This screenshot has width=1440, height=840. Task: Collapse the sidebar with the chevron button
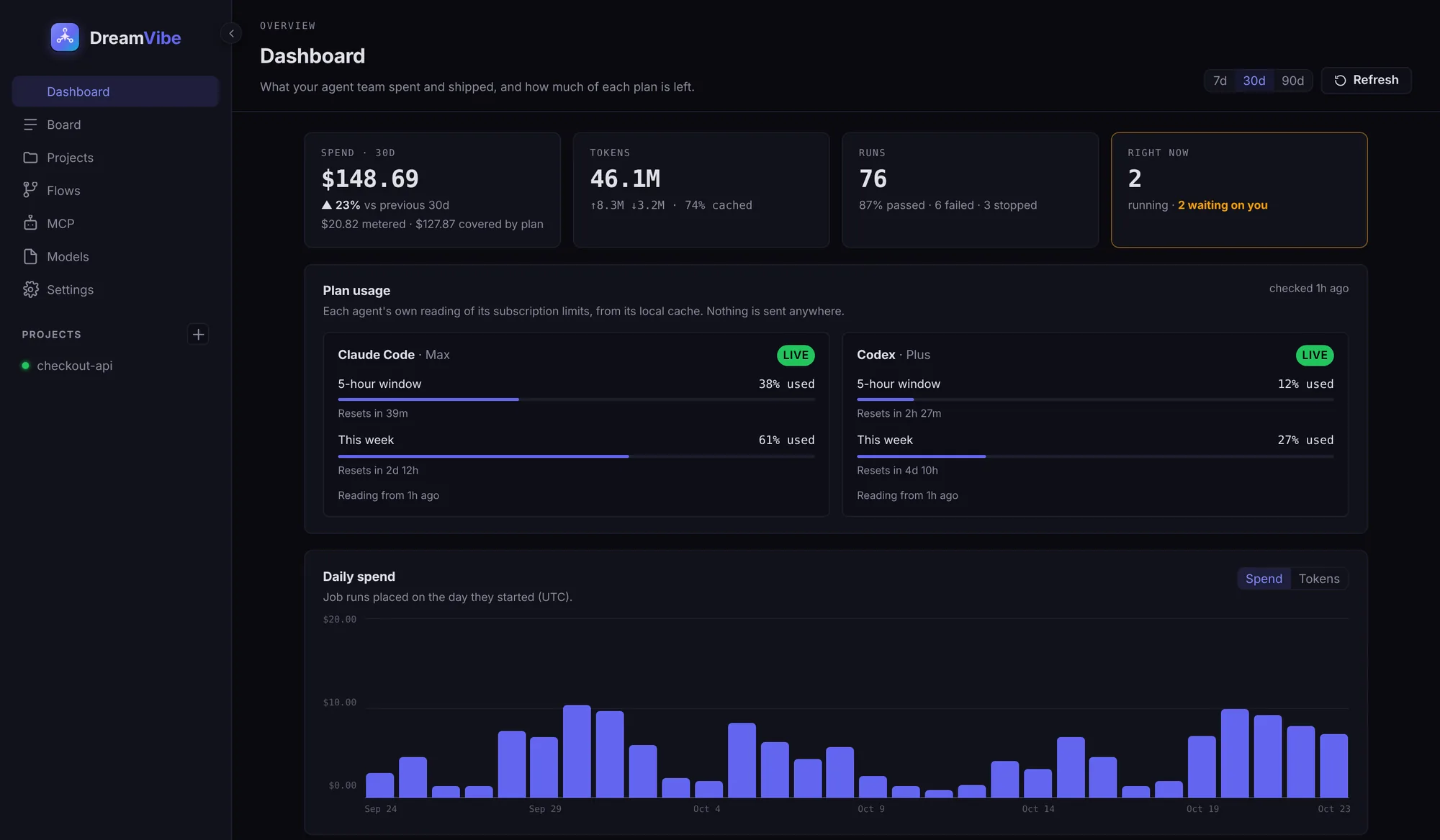[231, 33]
